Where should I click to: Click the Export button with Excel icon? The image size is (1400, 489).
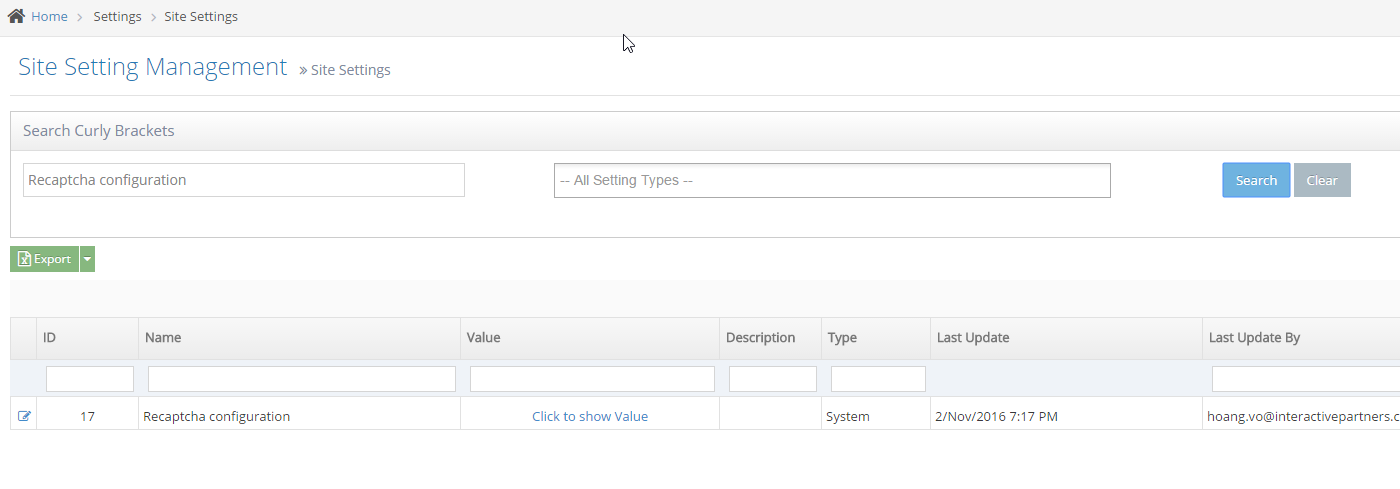pos(45,259)
